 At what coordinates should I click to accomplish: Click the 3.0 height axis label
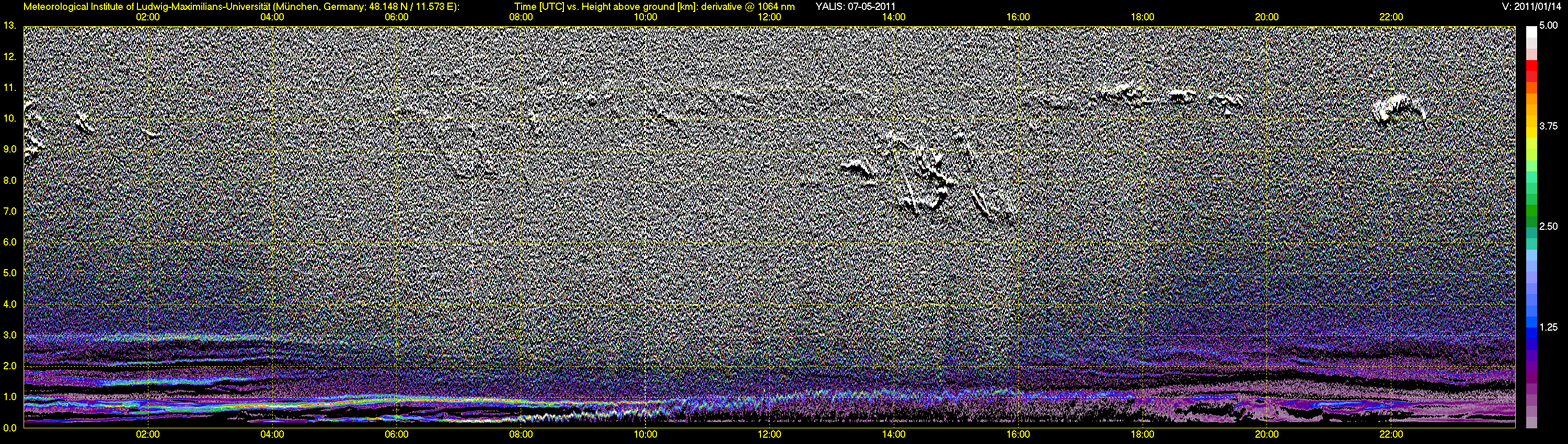[x=10, y=335]
